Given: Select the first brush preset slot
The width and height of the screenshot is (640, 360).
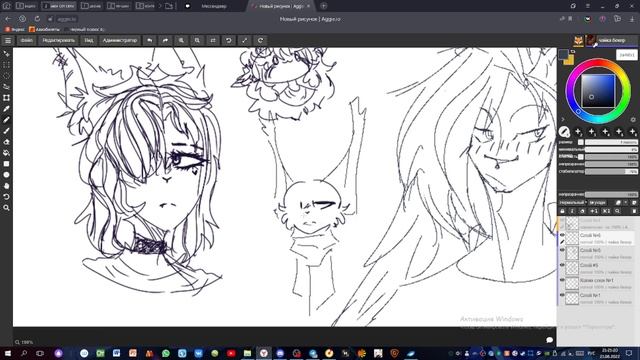Looking at the screenshot, I should [x=564, y=131].
